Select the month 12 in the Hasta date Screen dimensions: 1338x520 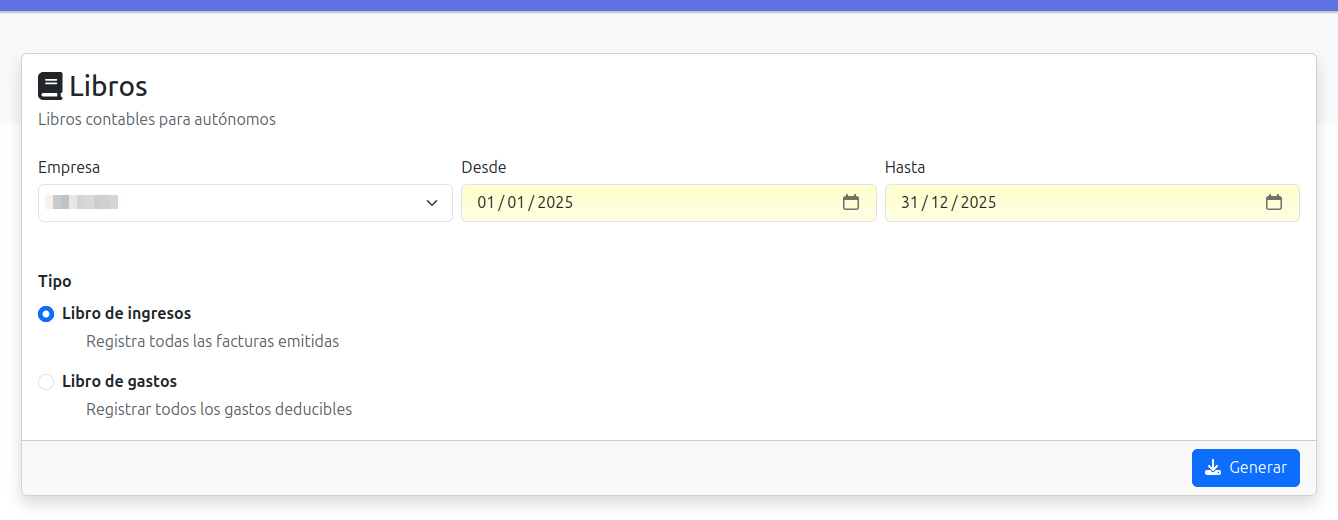tap(940, 203)
